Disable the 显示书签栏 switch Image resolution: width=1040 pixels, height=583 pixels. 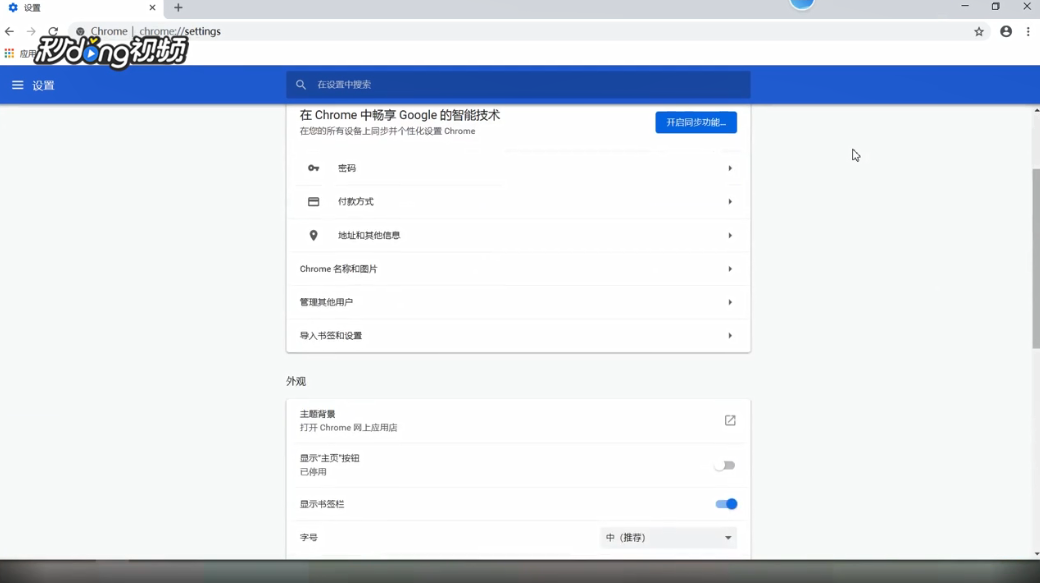tap(726, 504)
